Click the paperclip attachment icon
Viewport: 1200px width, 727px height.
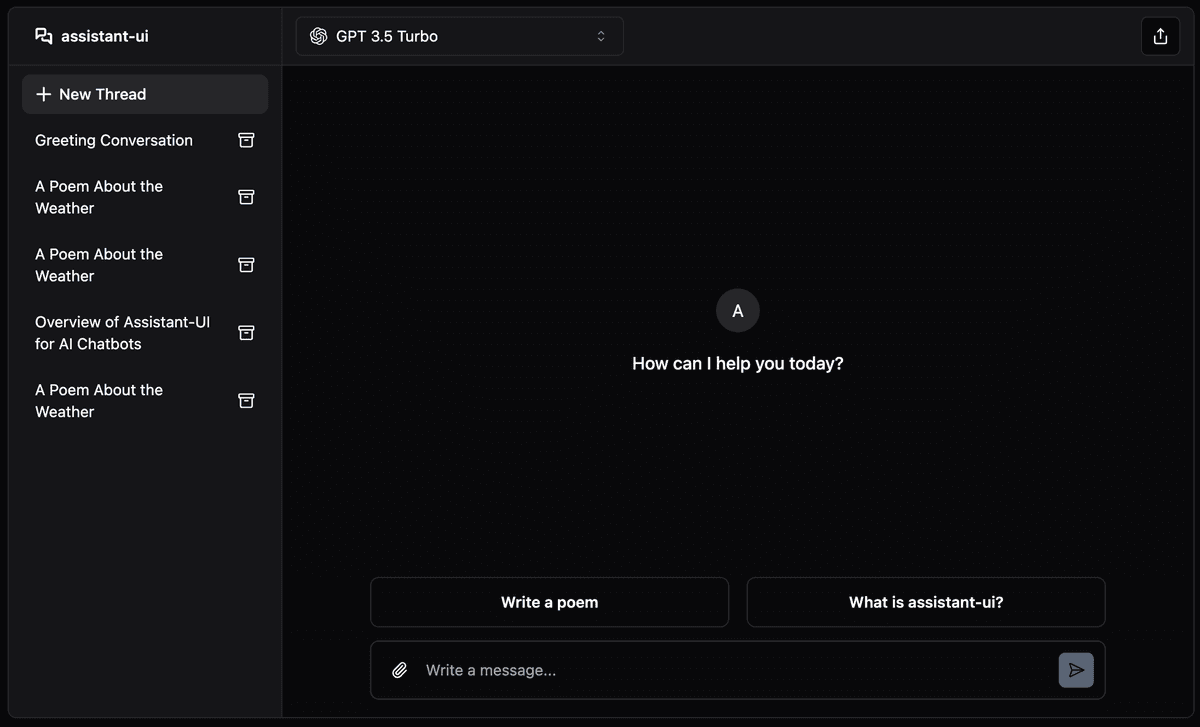[399, 670]
